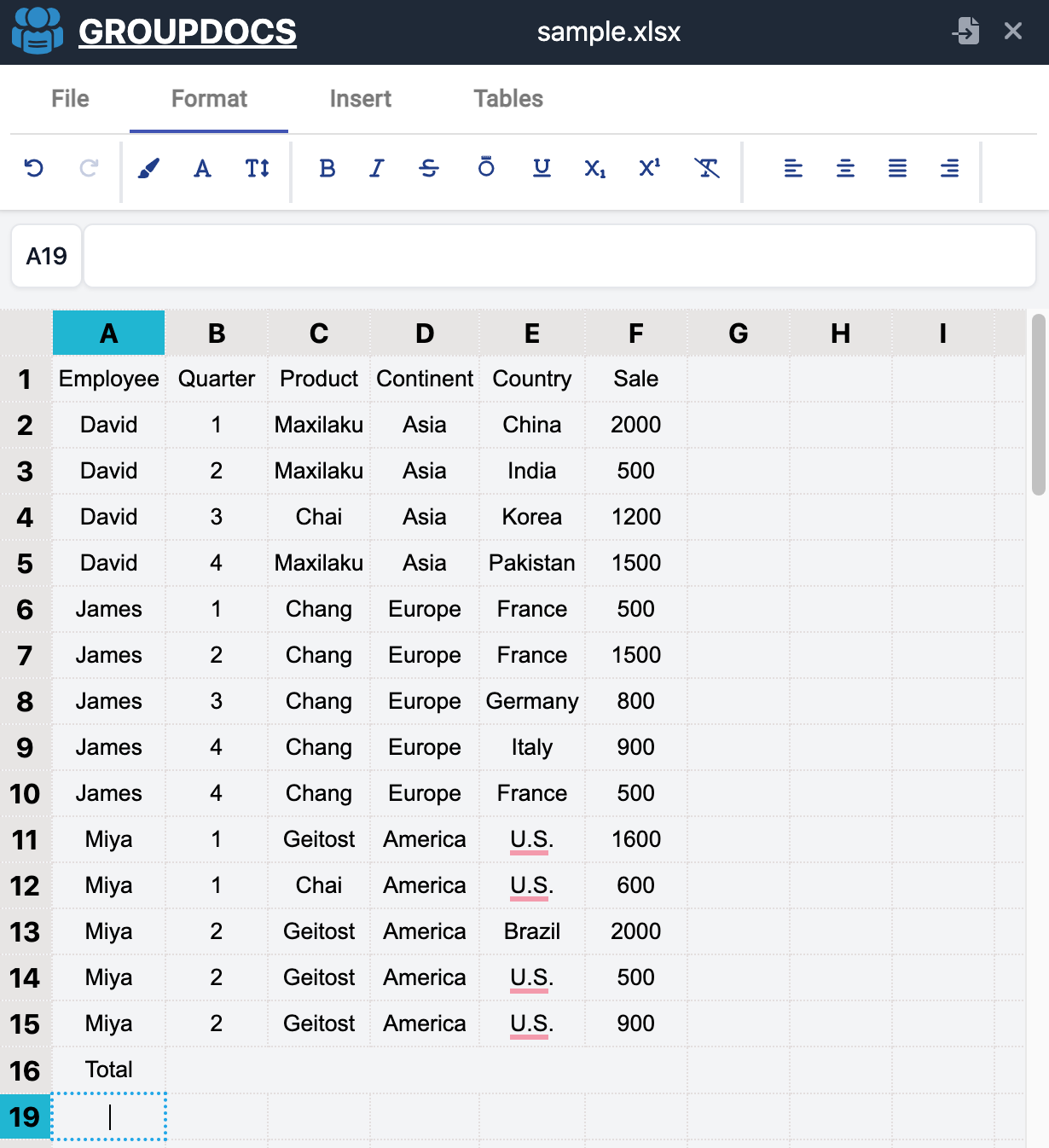Align text to the left
Viewport: 1049px width, 1148px height.
793,169
